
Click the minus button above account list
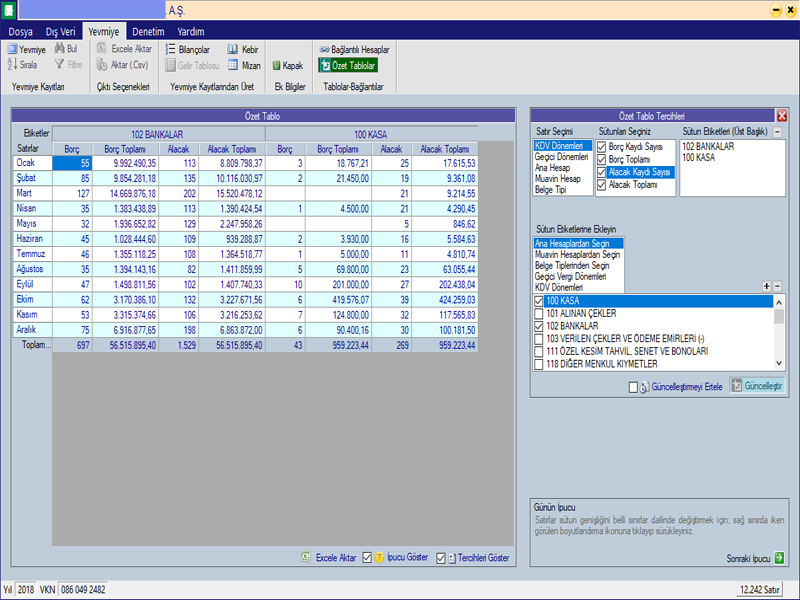click(777, 286)
